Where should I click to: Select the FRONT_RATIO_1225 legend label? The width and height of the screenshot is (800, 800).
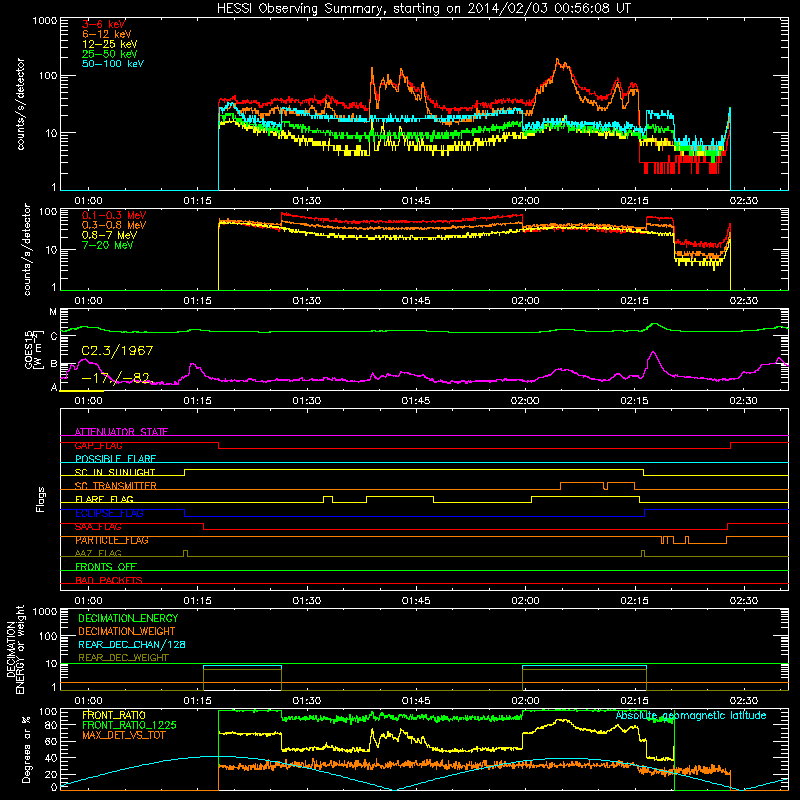(130, 725)
